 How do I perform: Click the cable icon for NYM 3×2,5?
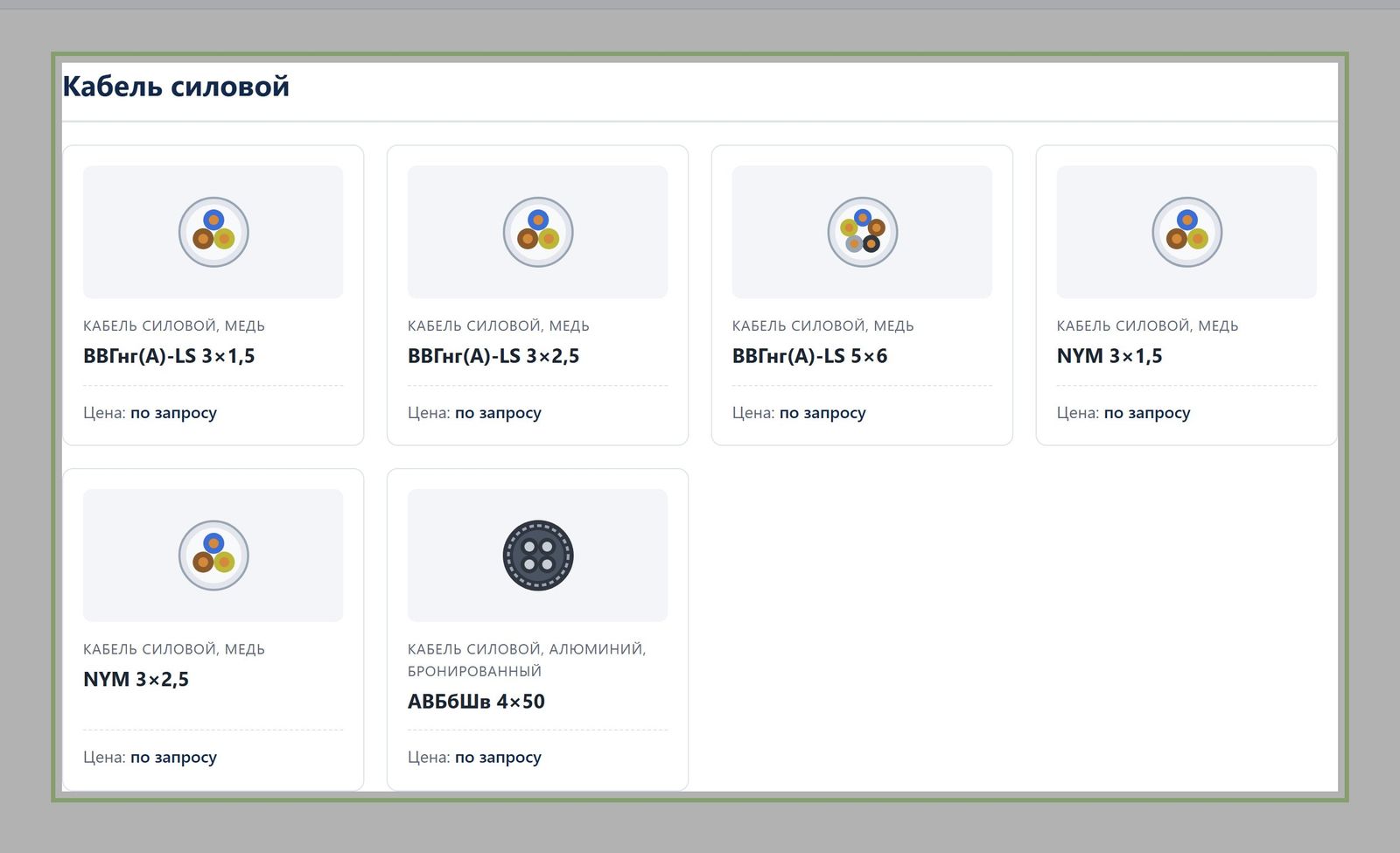(x=213, y=556)
